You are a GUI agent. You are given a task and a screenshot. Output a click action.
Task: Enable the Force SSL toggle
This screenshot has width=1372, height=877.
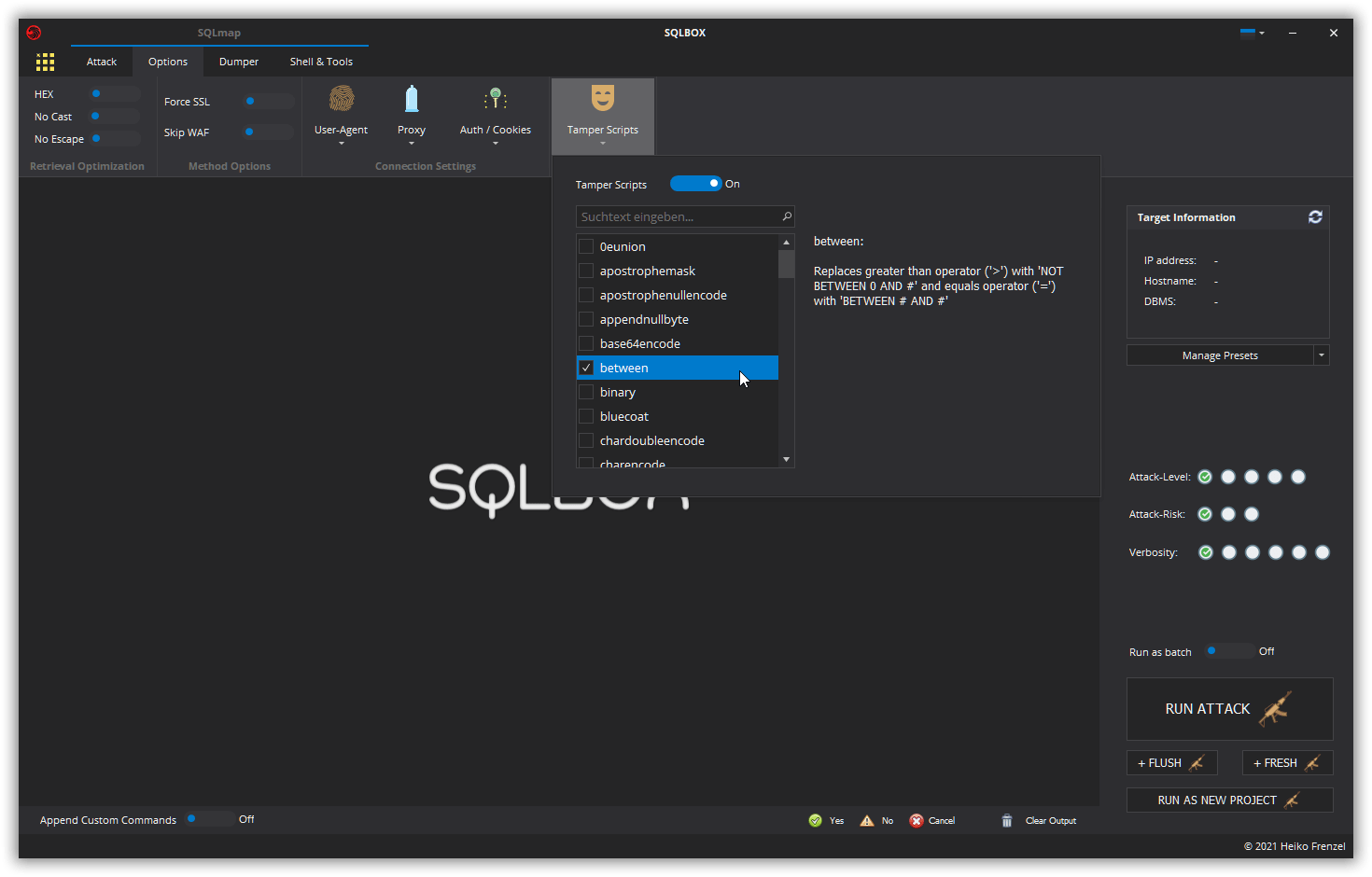[x=267, y=101]
